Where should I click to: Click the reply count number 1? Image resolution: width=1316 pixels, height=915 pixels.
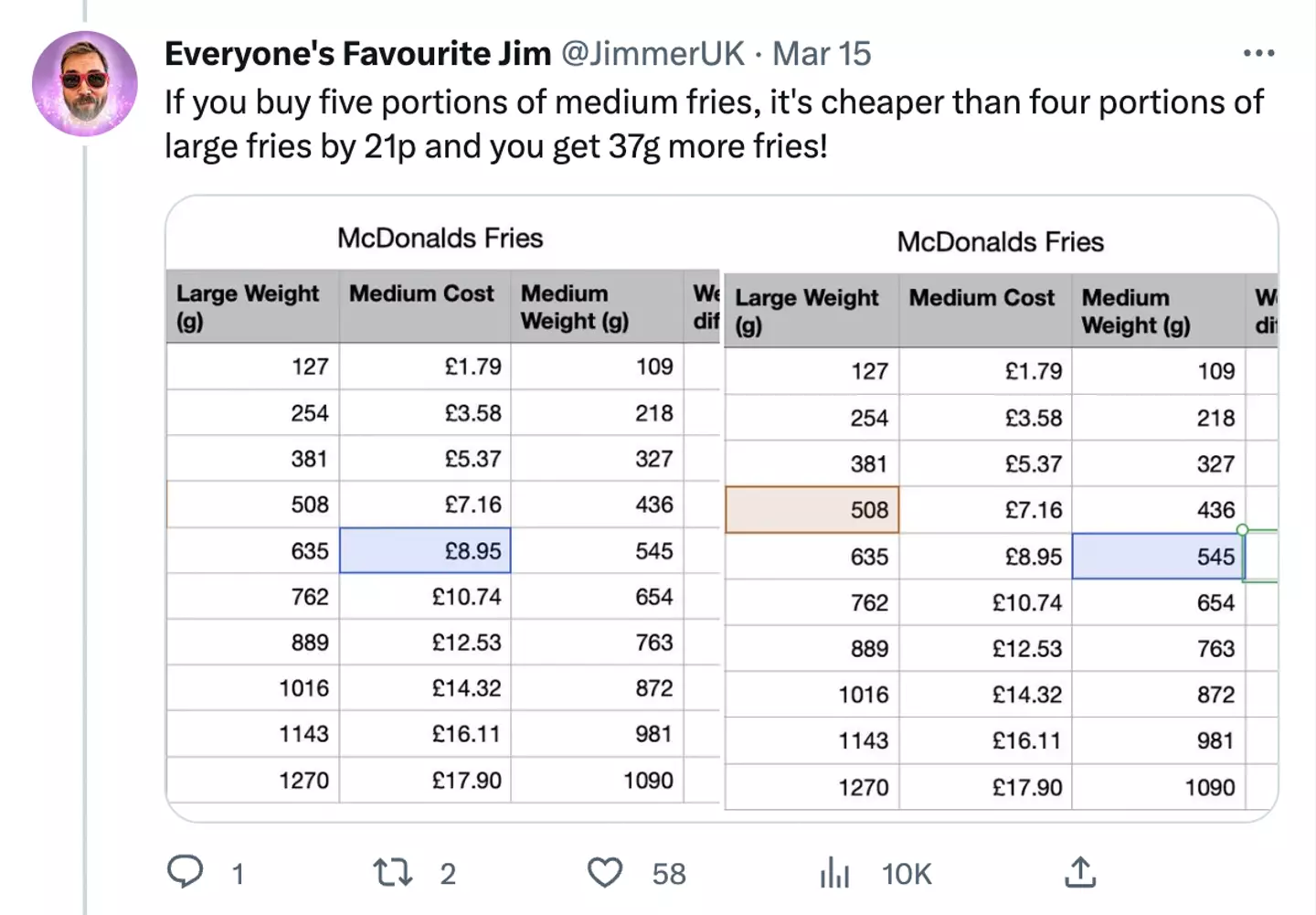click(x=238, y=874)
